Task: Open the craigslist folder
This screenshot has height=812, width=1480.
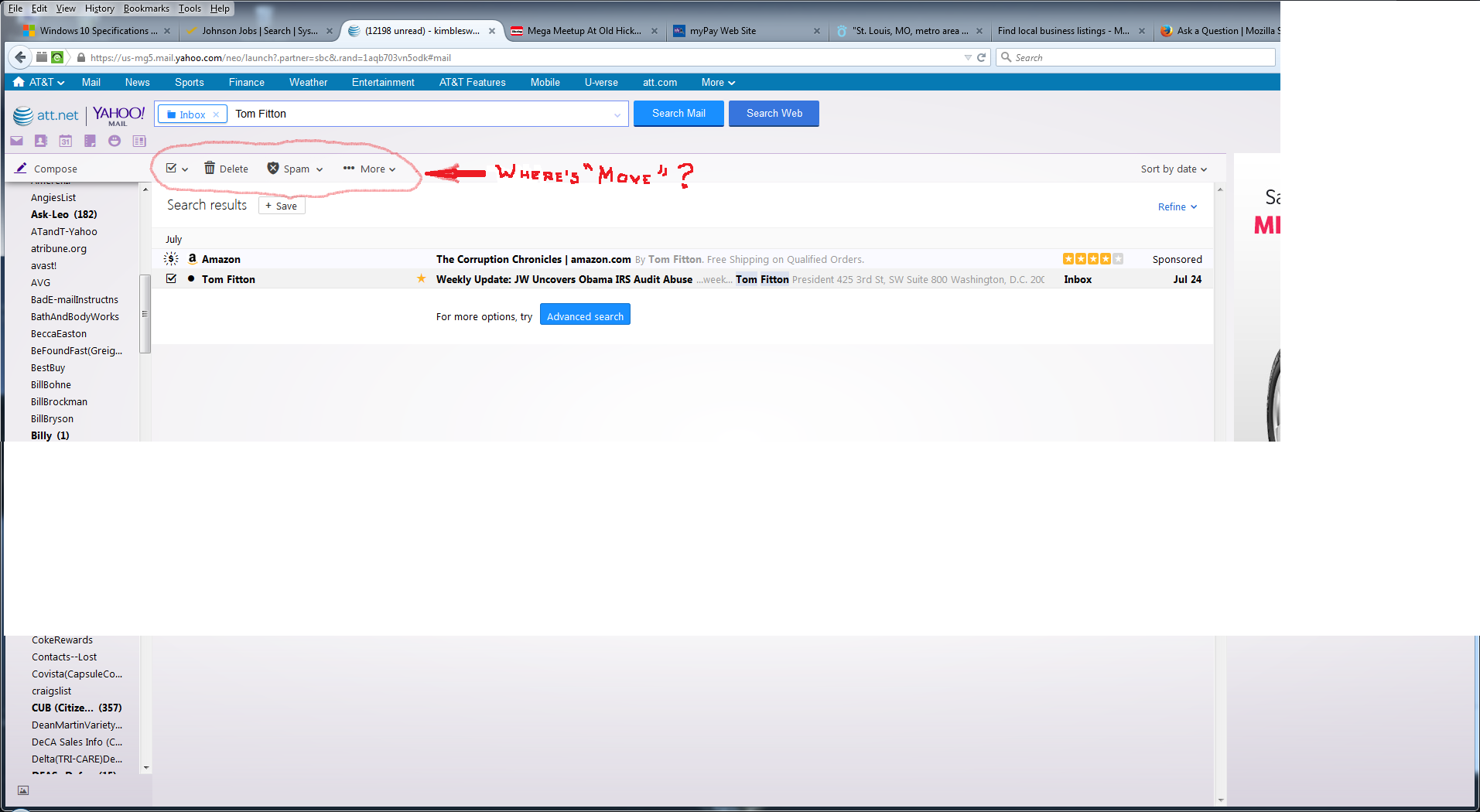Action: [51, 691]
